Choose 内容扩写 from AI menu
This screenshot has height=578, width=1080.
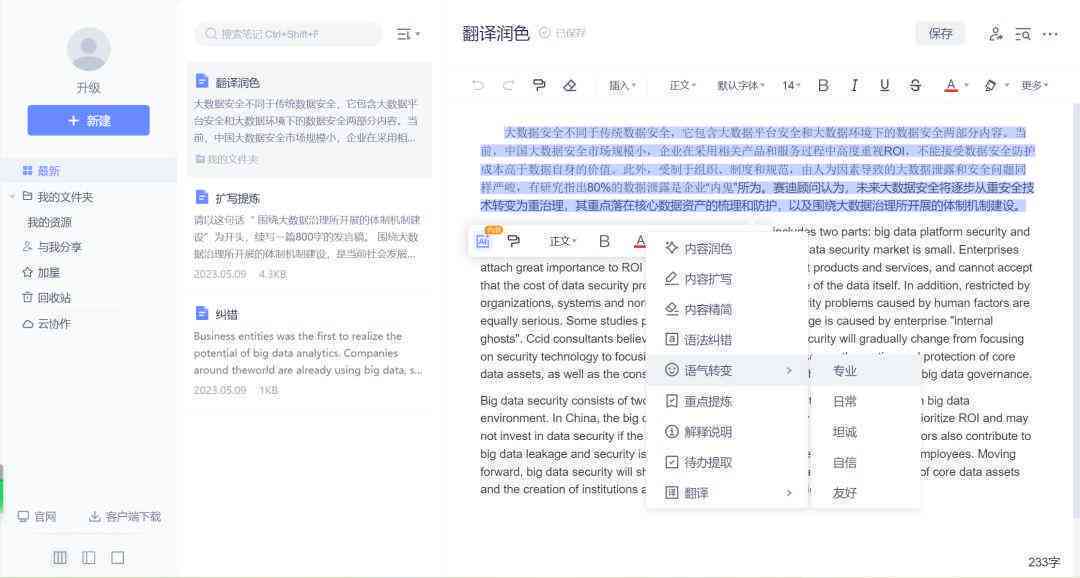[x=727, y=279]
